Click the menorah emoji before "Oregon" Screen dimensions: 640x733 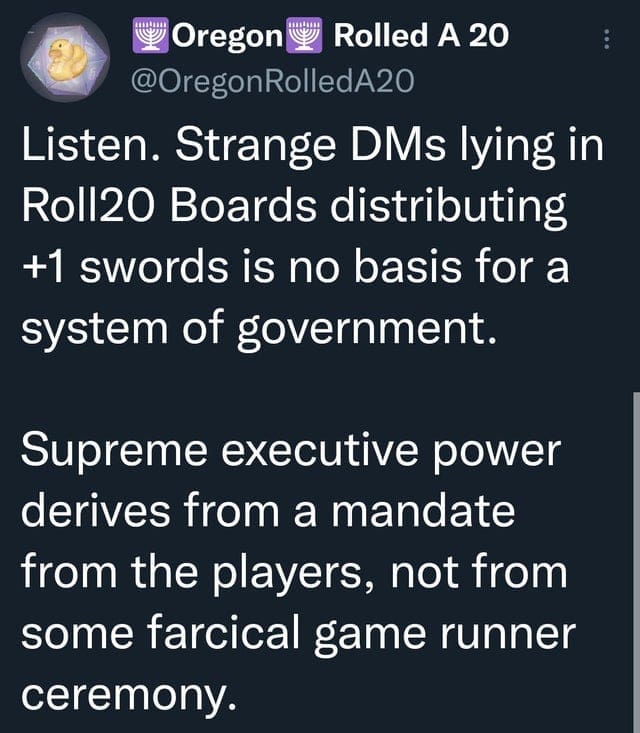tap(153, 36)
